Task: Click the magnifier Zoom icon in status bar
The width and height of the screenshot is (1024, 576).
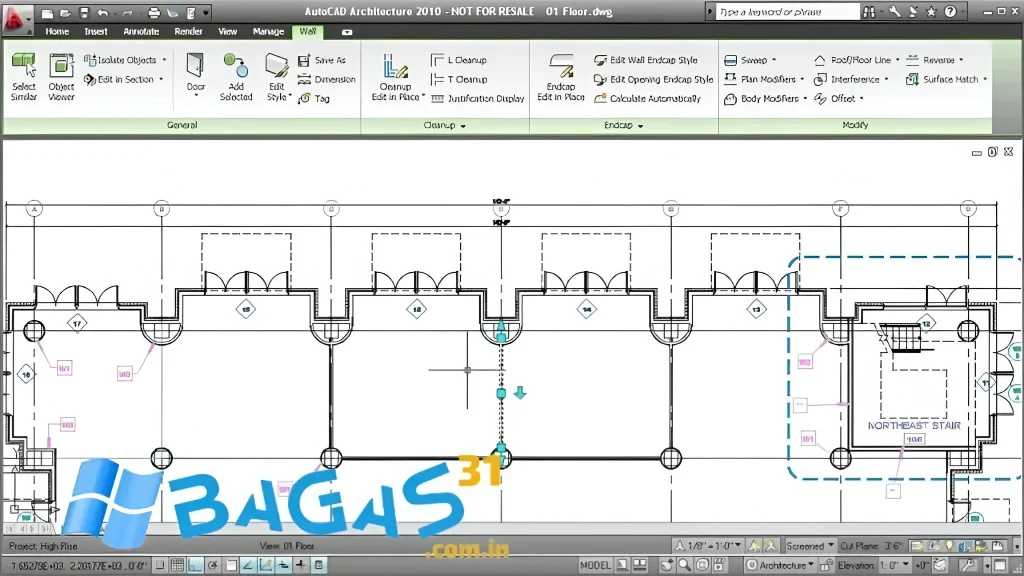Action: pos(684,565)
